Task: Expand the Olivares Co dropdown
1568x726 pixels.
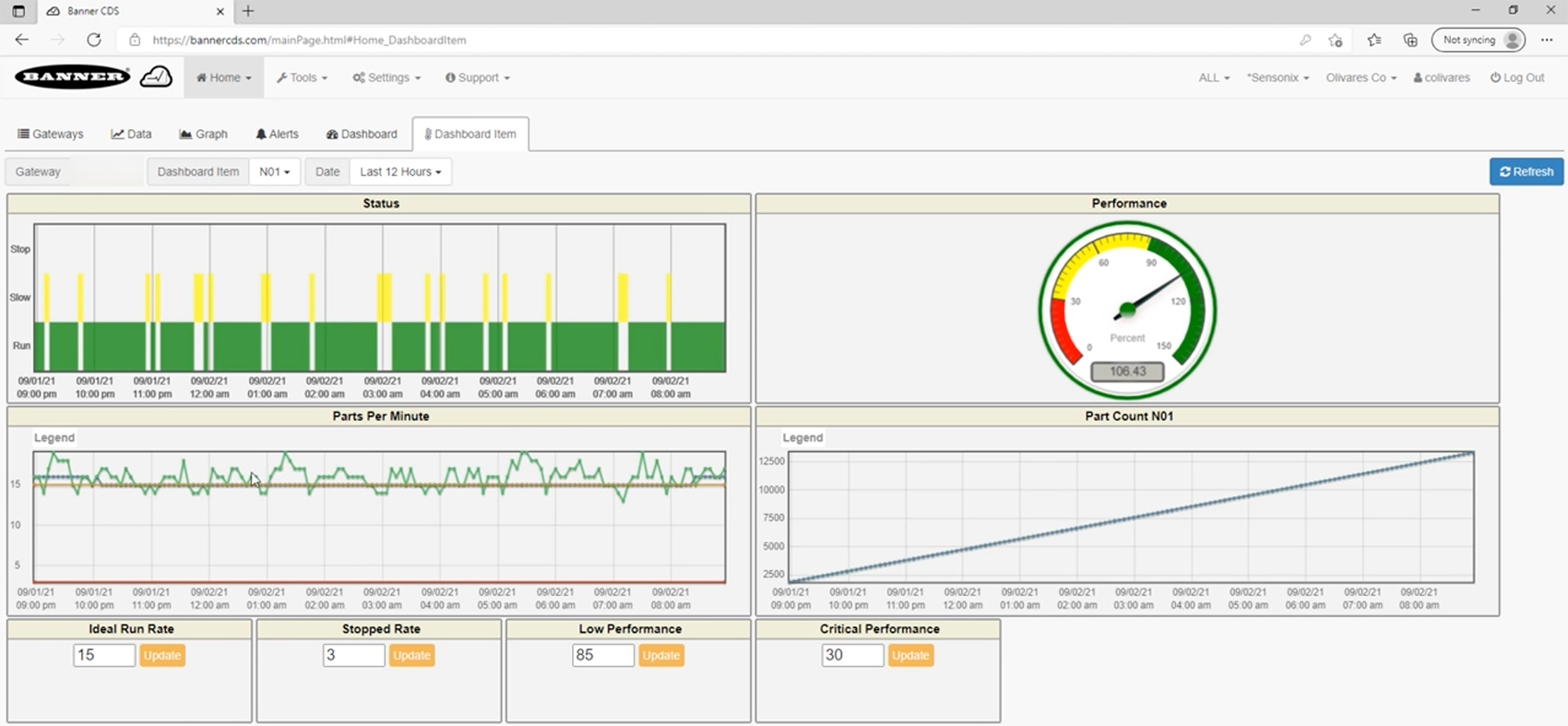Action: pyautogui.click(x=1360, y=77)
